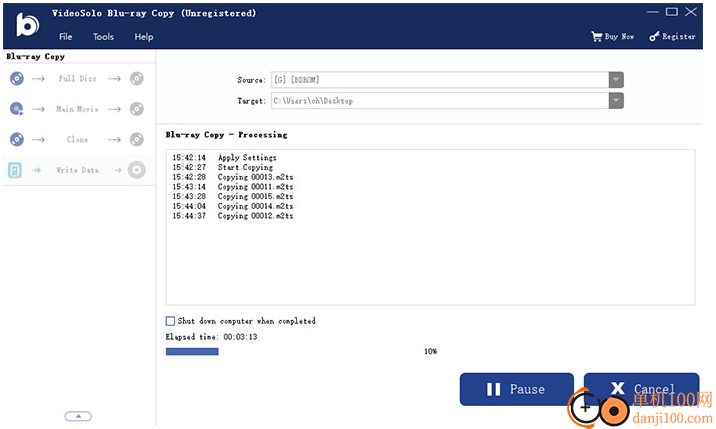716x429 pixels.
Task: Click the Main Movie source disc icon
Action: 17,109
